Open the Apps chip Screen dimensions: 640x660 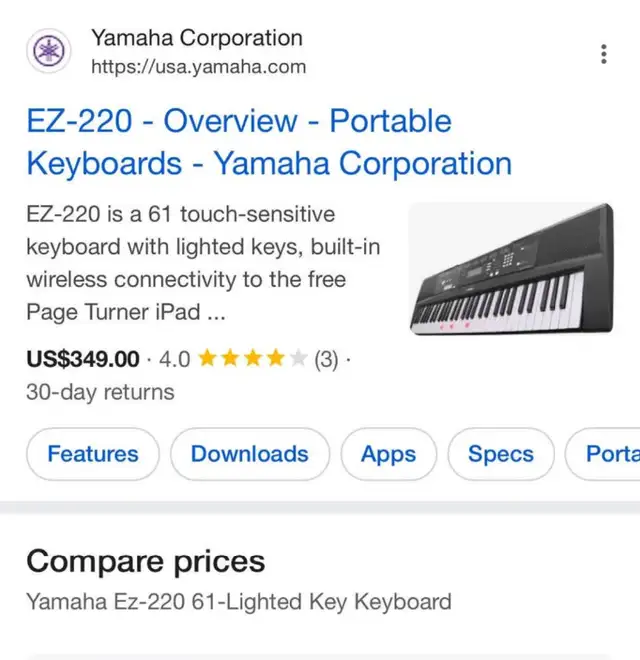(388, 454)
